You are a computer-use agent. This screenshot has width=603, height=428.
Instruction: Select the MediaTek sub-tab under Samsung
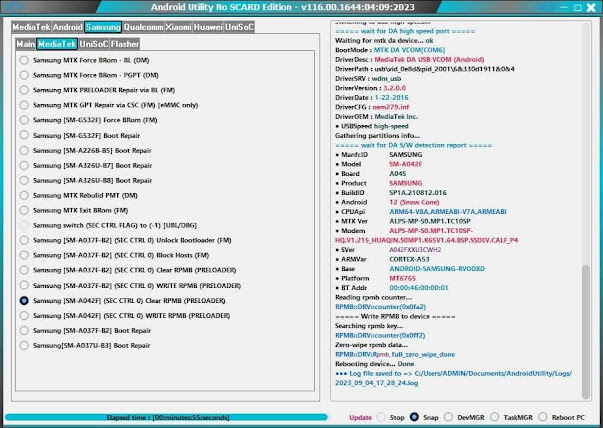(57, 44)
